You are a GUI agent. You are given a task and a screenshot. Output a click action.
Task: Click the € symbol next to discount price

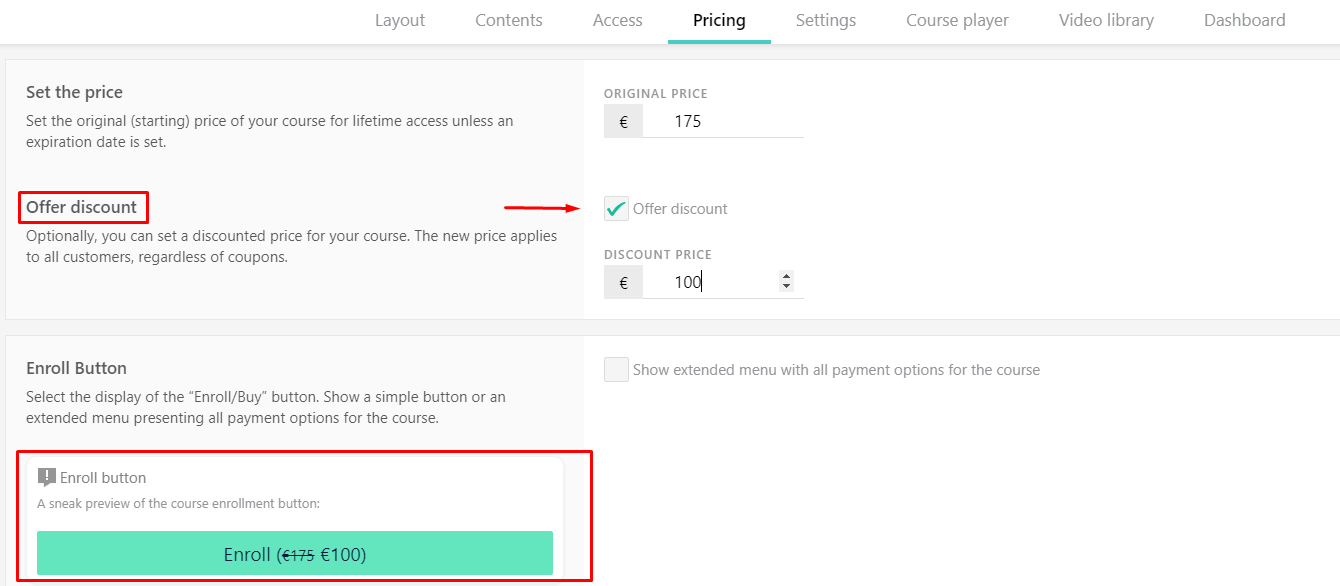pos(622,281)
